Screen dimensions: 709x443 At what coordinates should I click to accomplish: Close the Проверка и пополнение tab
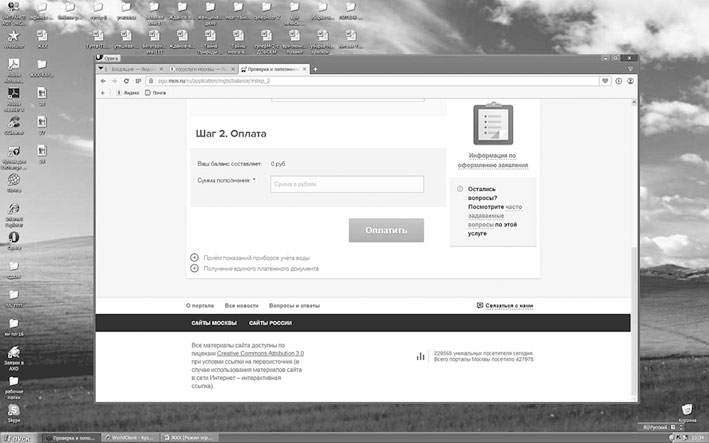305,69
